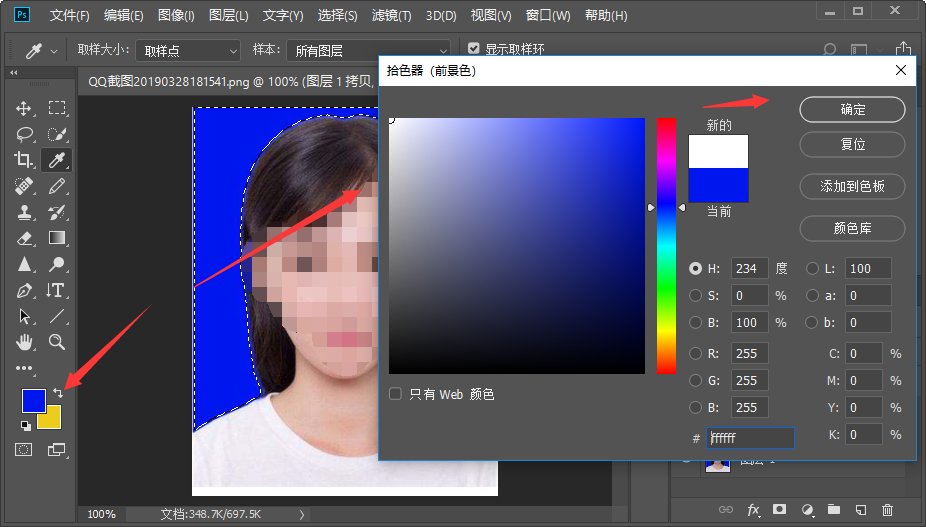Select the Crop tool

click(24, 160)
